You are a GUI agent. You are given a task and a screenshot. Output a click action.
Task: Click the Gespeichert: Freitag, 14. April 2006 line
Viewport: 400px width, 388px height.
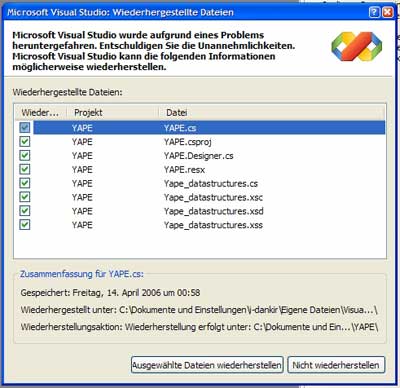(110, 293)
